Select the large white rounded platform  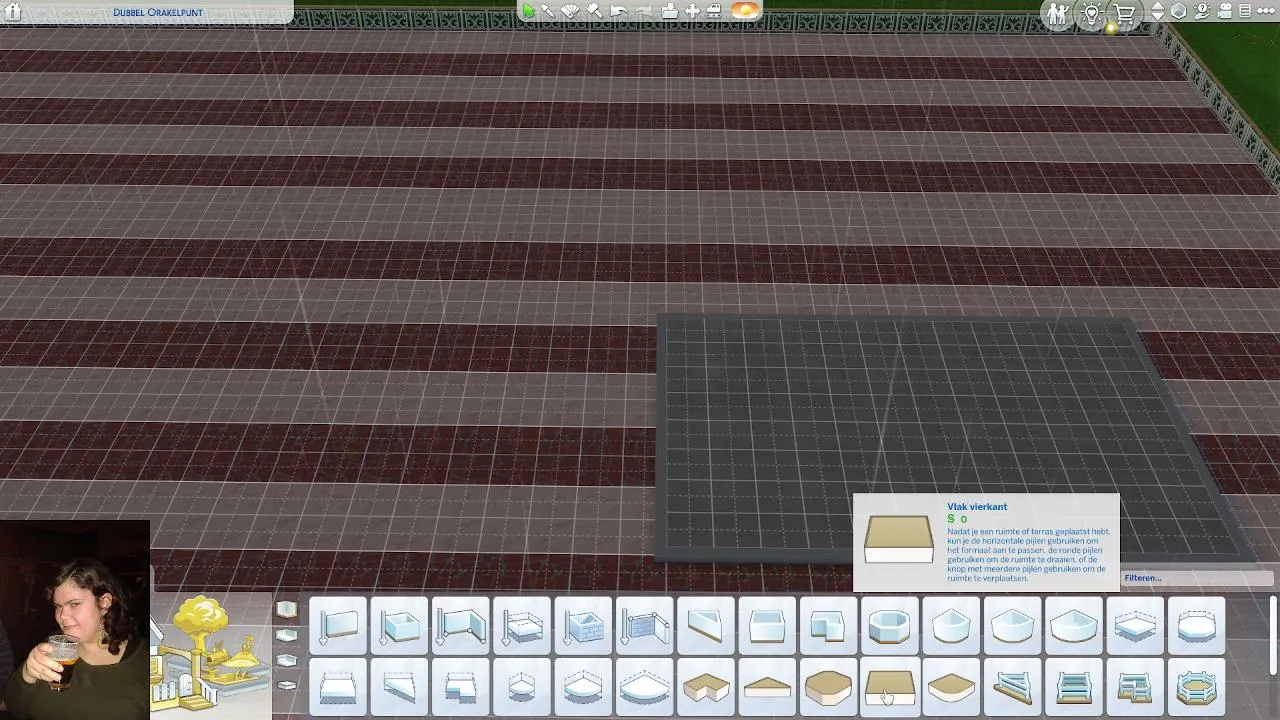click(645, 688)
